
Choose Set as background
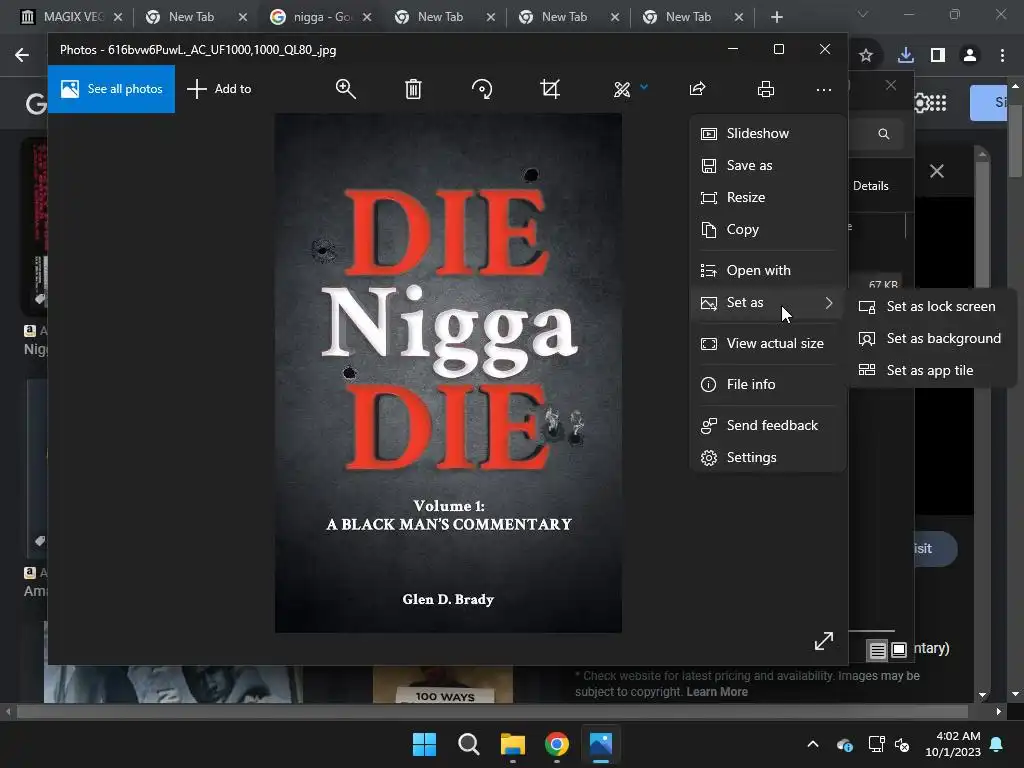[x=932, y=338]
